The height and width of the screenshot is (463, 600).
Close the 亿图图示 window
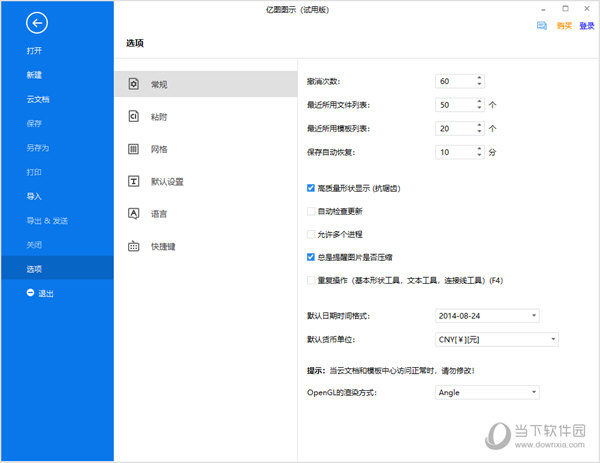click(587, 8)
